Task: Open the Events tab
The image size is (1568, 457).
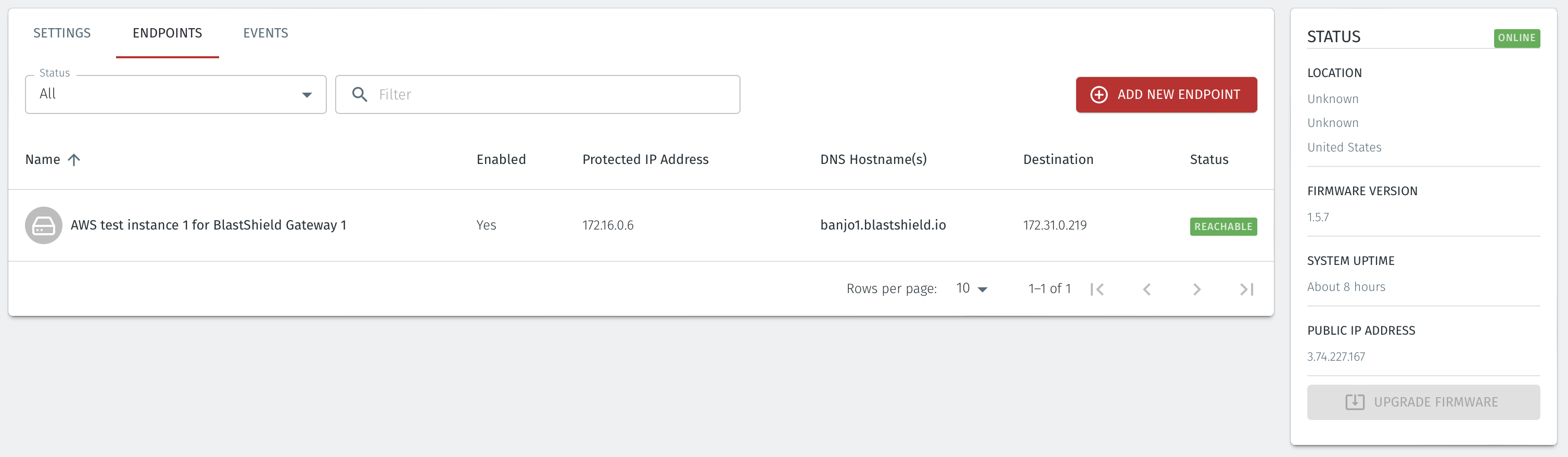Action: (265, 33)
